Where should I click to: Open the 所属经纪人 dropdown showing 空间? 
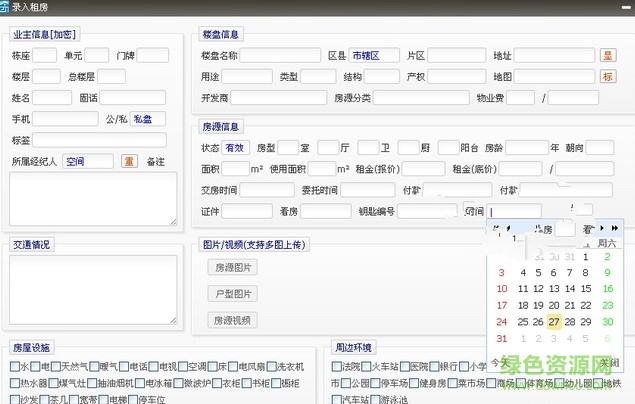[x=87, y=161]
